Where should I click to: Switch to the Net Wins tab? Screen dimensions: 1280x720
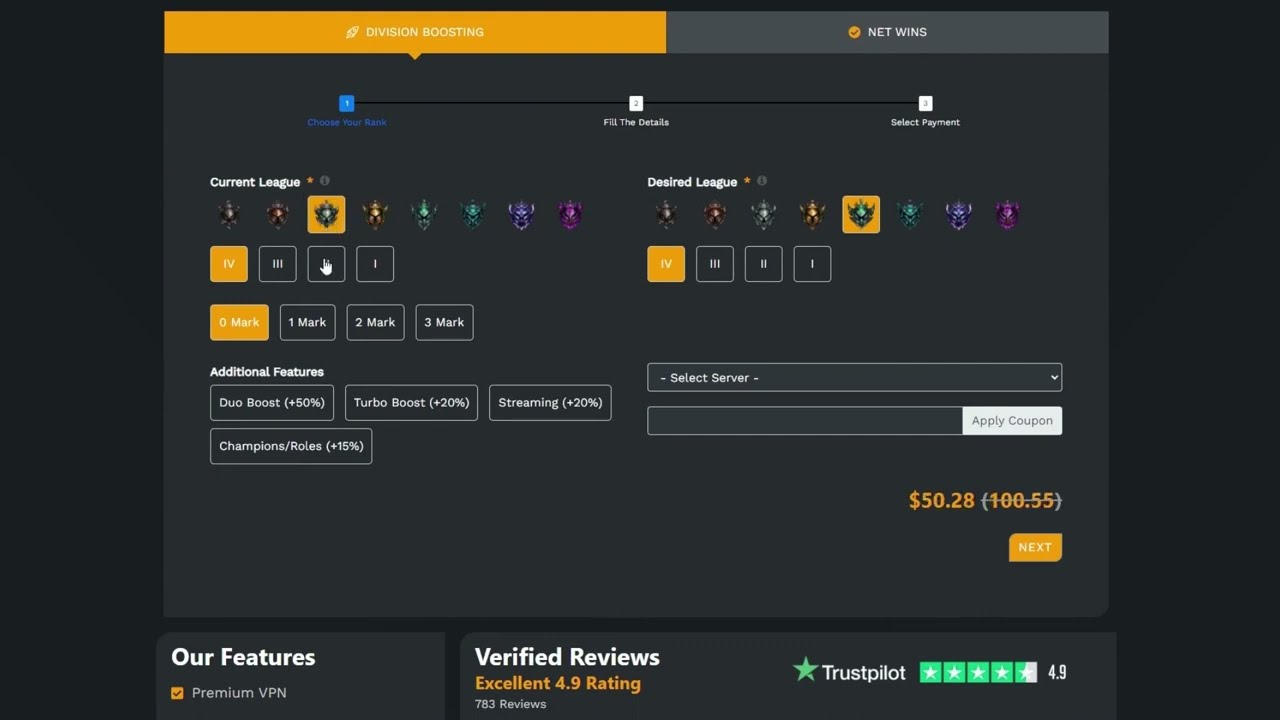887,32
